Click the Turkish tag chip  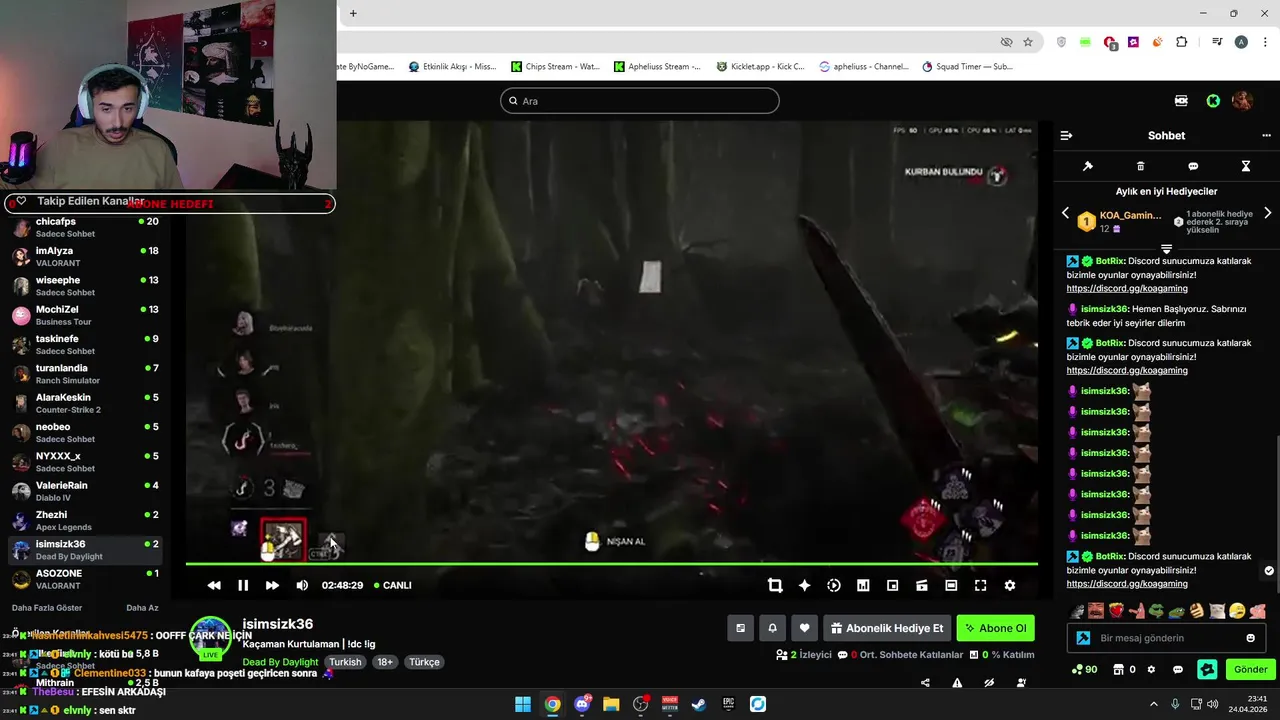(x=345, y=662)
